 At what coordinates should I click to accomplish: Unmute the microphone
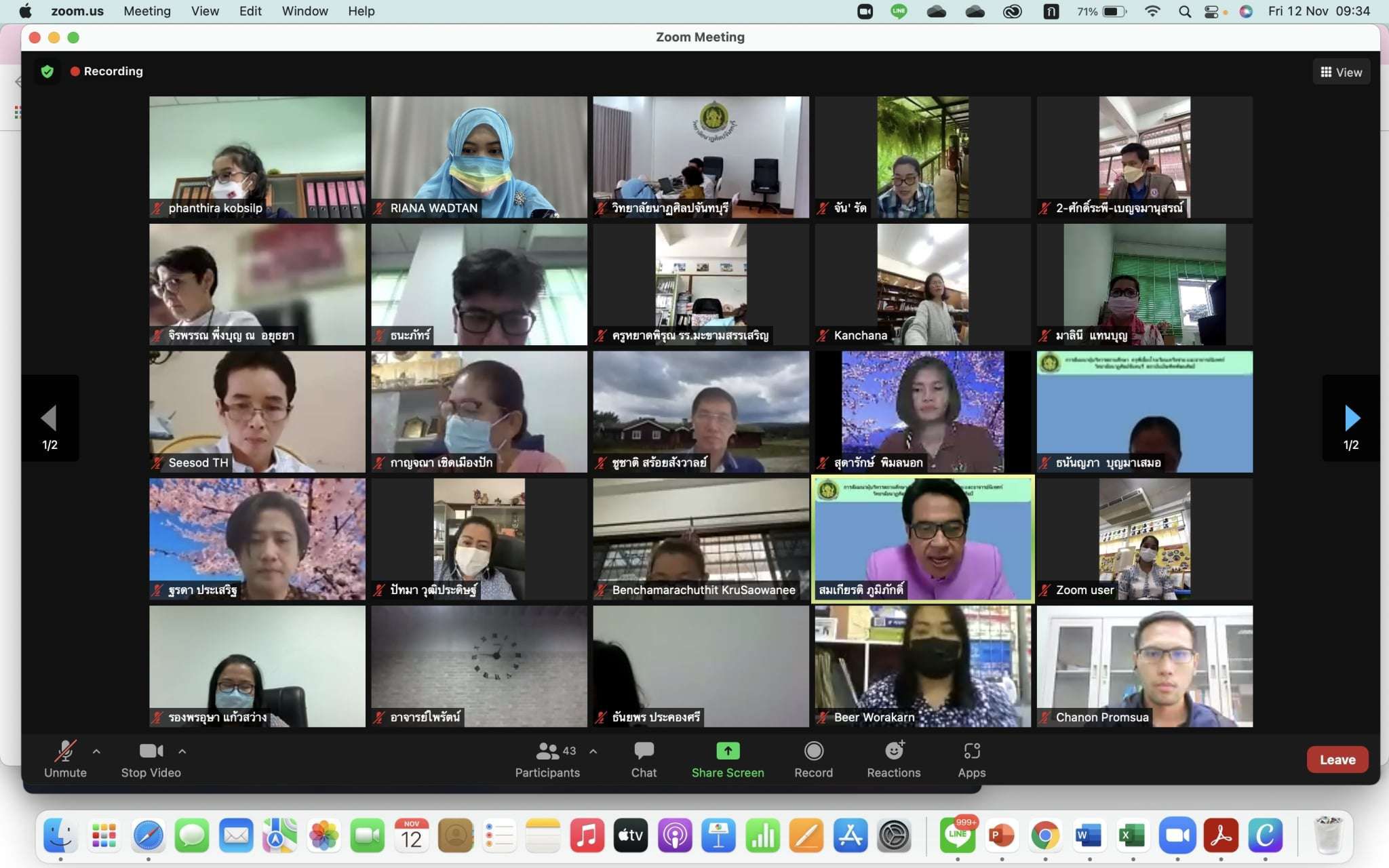pyautogui.click(x=65, y=751)
